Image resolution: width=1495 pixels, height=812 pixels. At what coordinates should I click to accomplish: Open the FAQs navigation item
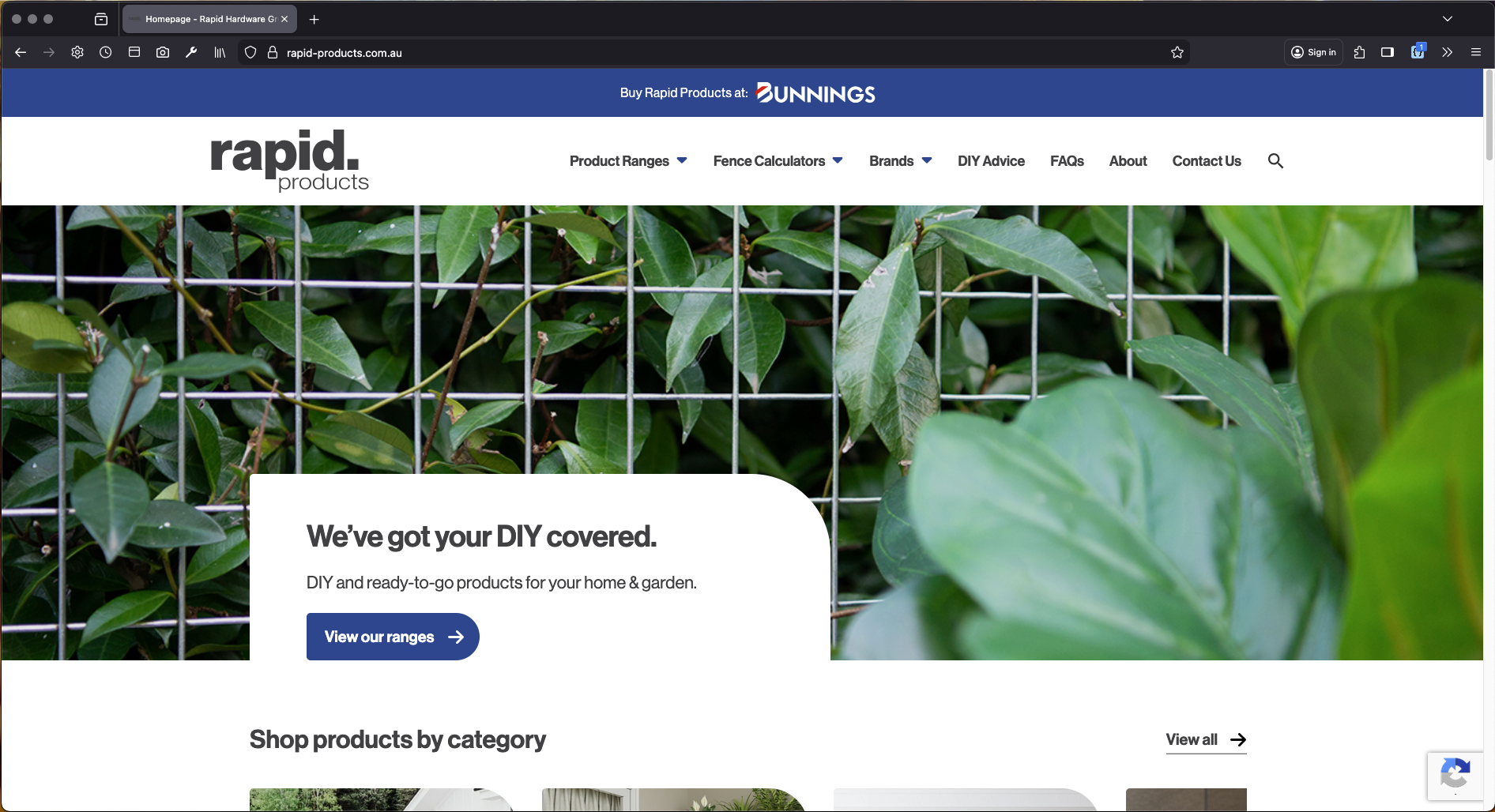coord(1067,161)
